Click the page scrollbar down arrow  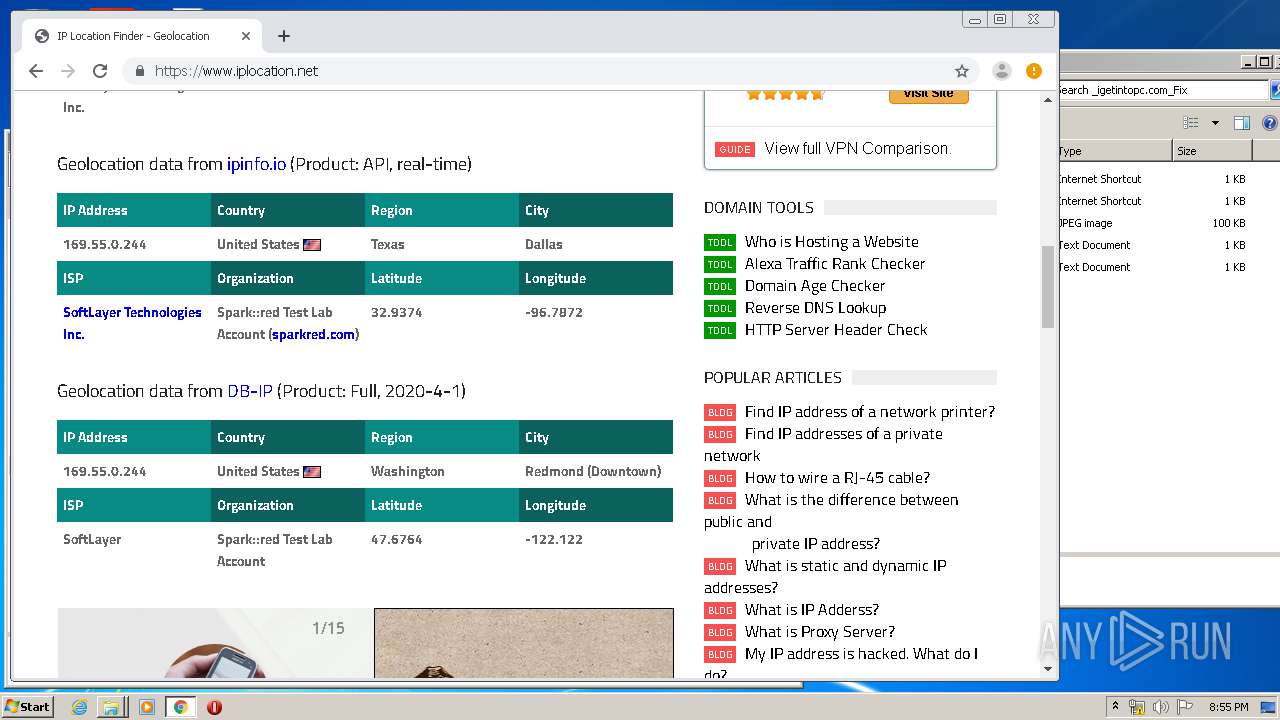[1048, 668]
